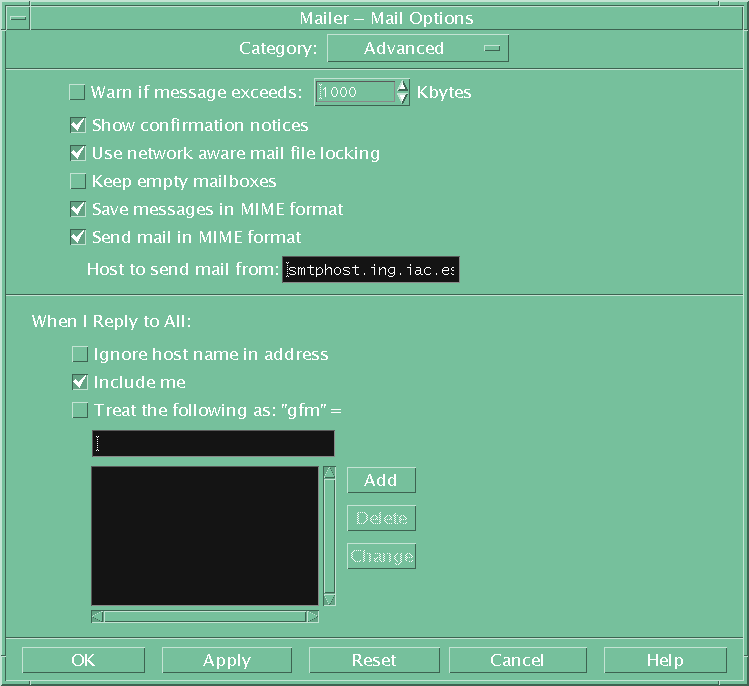Toggle Send mail in MIME format
This screenshot has height=686, width=749.
click(x=77, y=238)
